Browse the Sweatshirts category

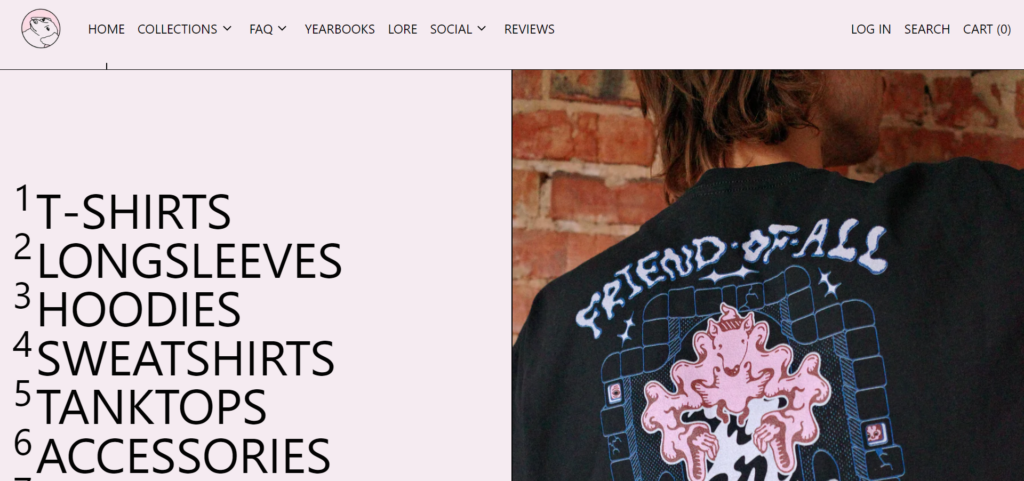click(x=185, y=358)
